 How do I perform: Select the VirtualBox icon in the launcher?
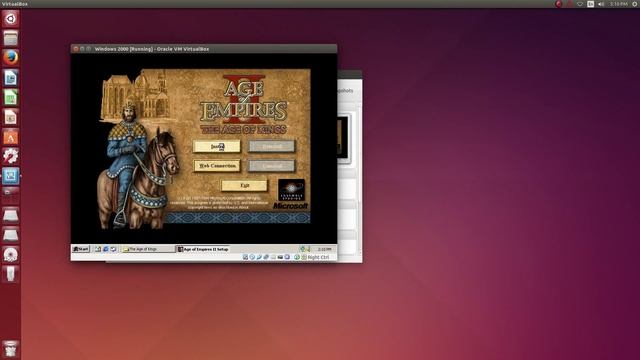coord(11,176)
